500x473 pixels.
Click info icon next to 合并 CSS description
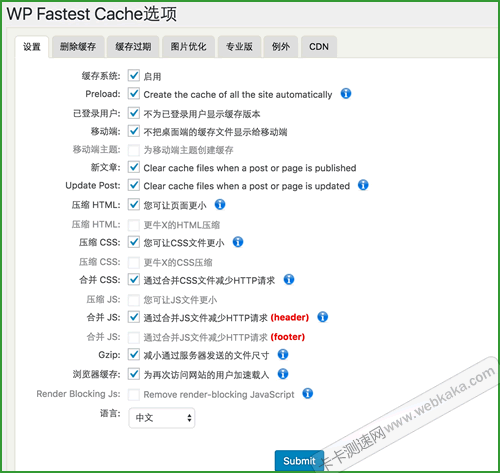pyautogui.click(x=289, y=279)
